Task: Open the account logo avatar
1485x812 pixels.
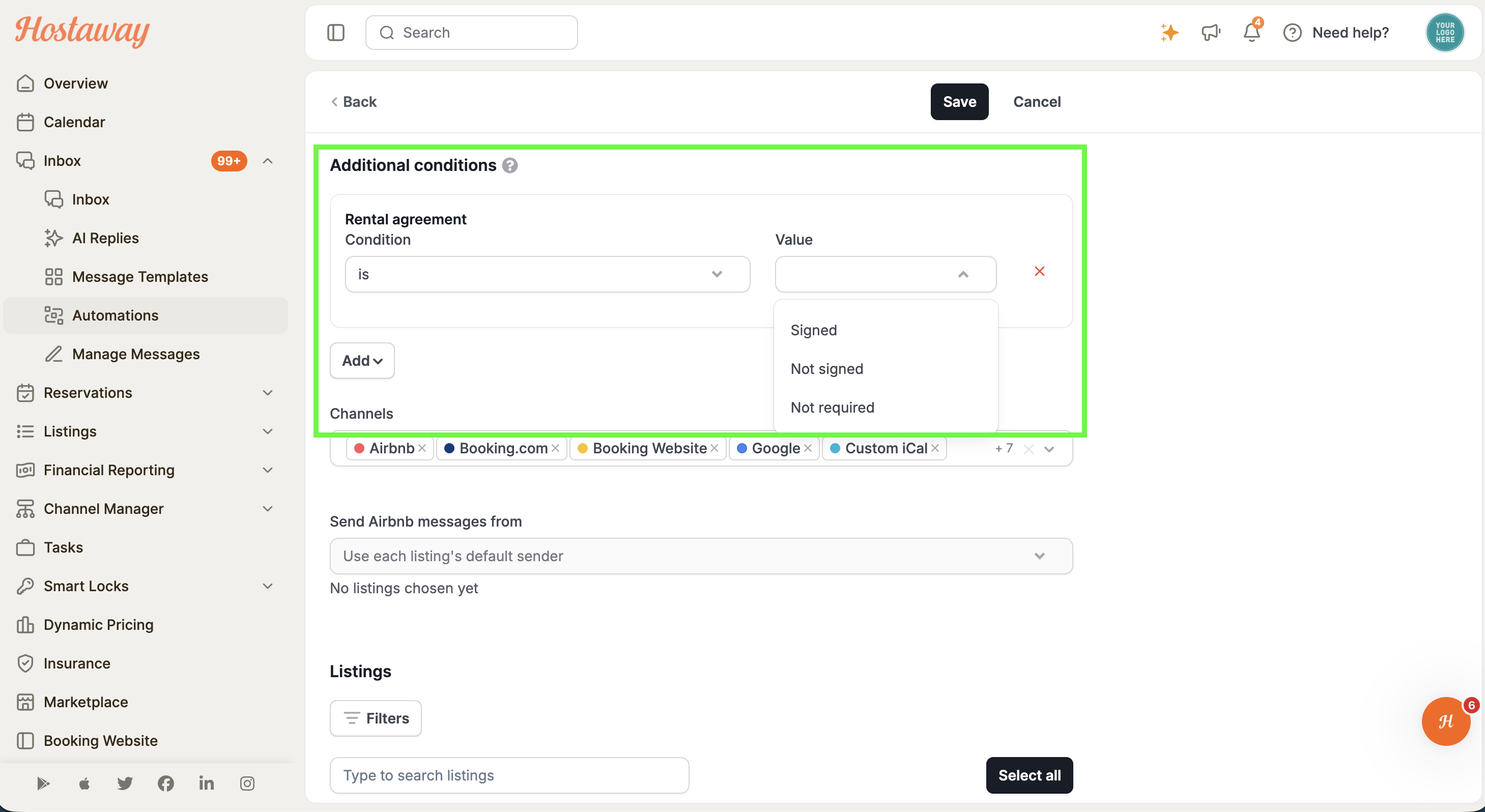Action: tap(1444, 32)
